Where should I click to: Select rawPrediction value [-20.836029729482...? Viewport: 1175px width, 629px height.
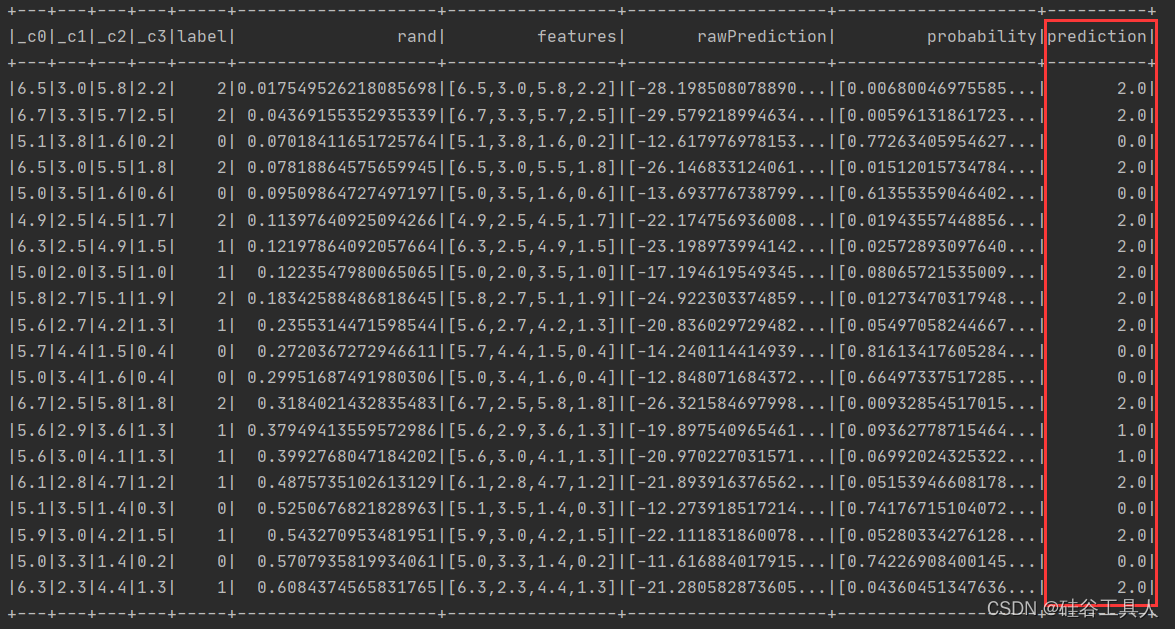point(727,325)
